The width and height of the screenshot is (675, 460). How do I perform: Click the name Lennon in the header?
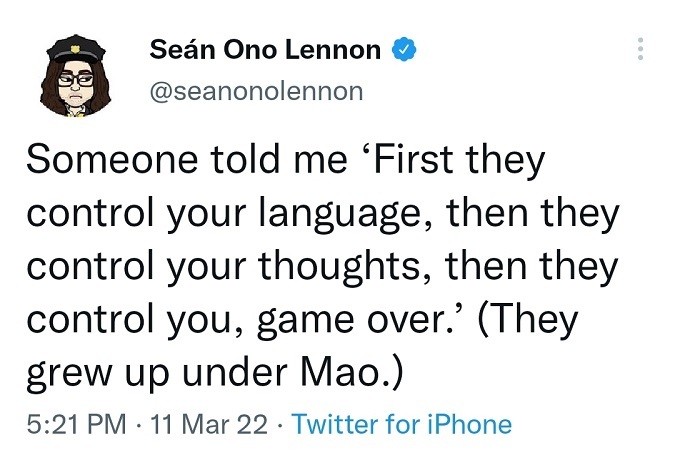pos(333,49)
